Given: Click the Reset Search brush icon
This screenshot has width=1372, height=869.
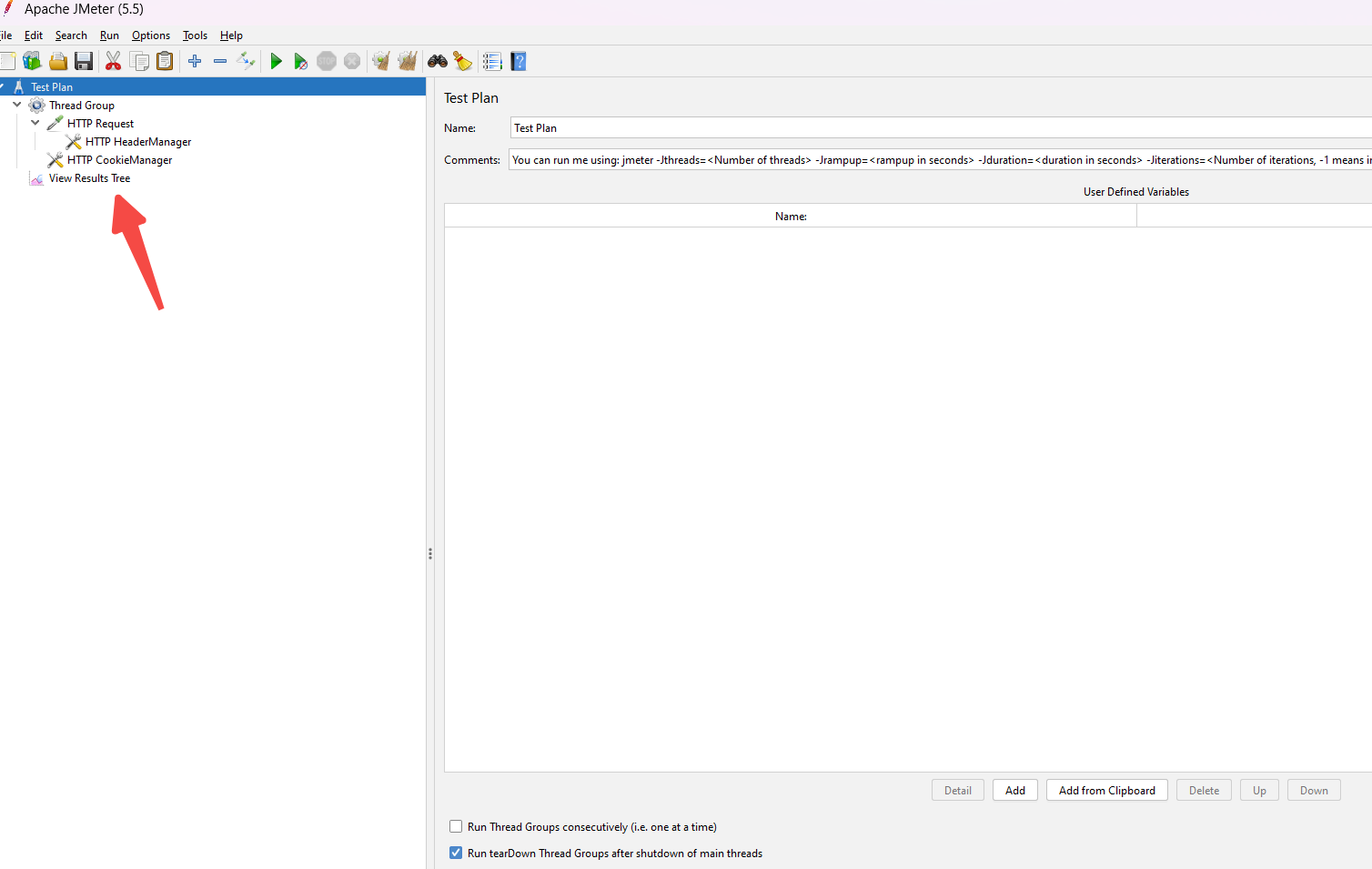Looking at the screenshot, I should 463,61.
